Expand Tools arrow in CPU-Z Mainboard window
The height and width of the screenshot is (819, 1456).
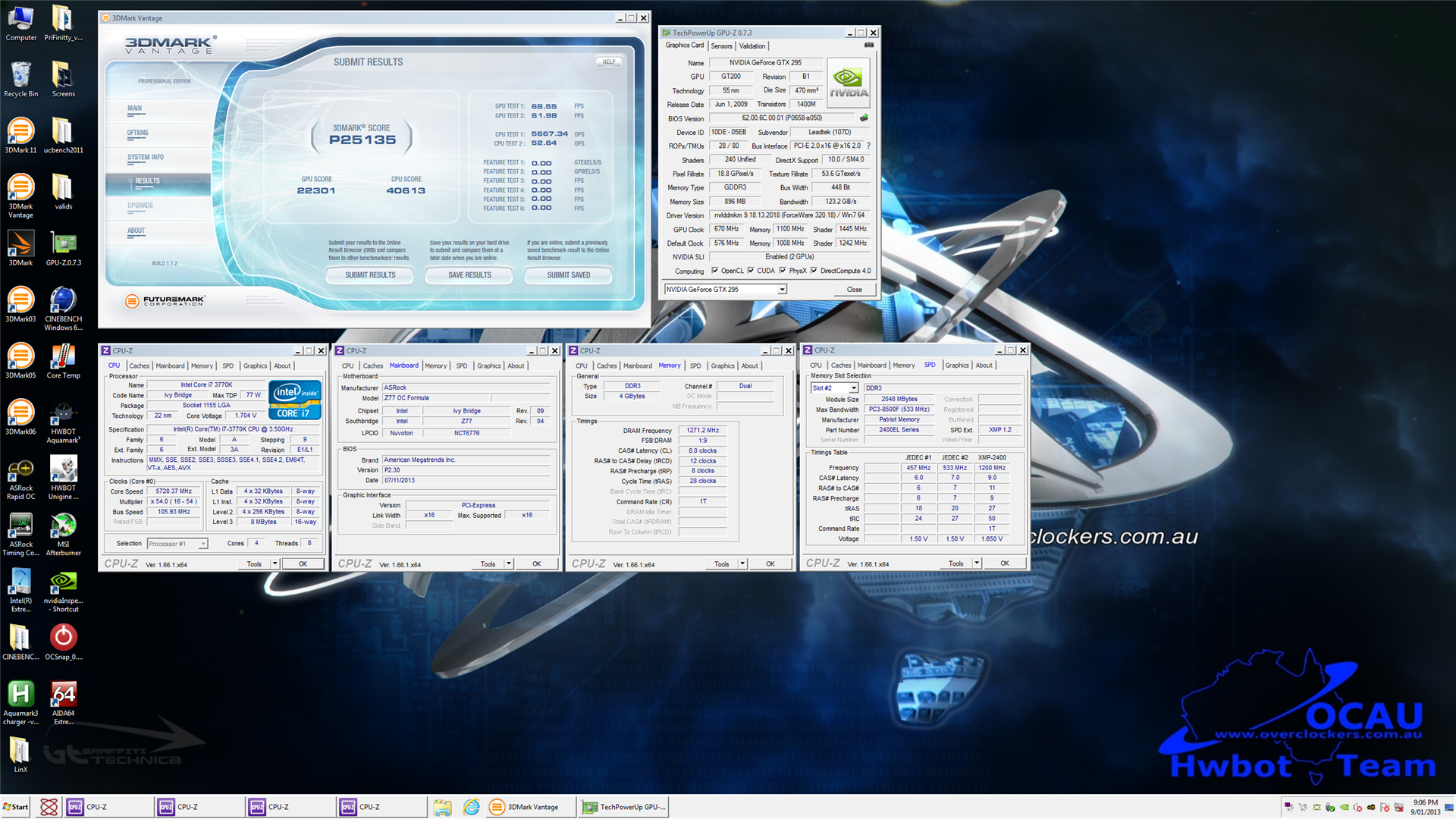point(509,564)
